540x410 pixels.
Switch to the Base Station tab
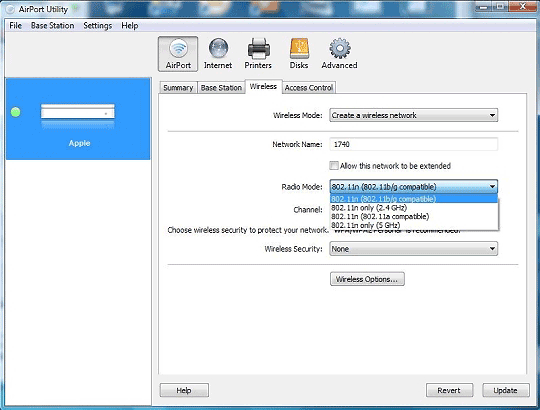coord(221,88)
